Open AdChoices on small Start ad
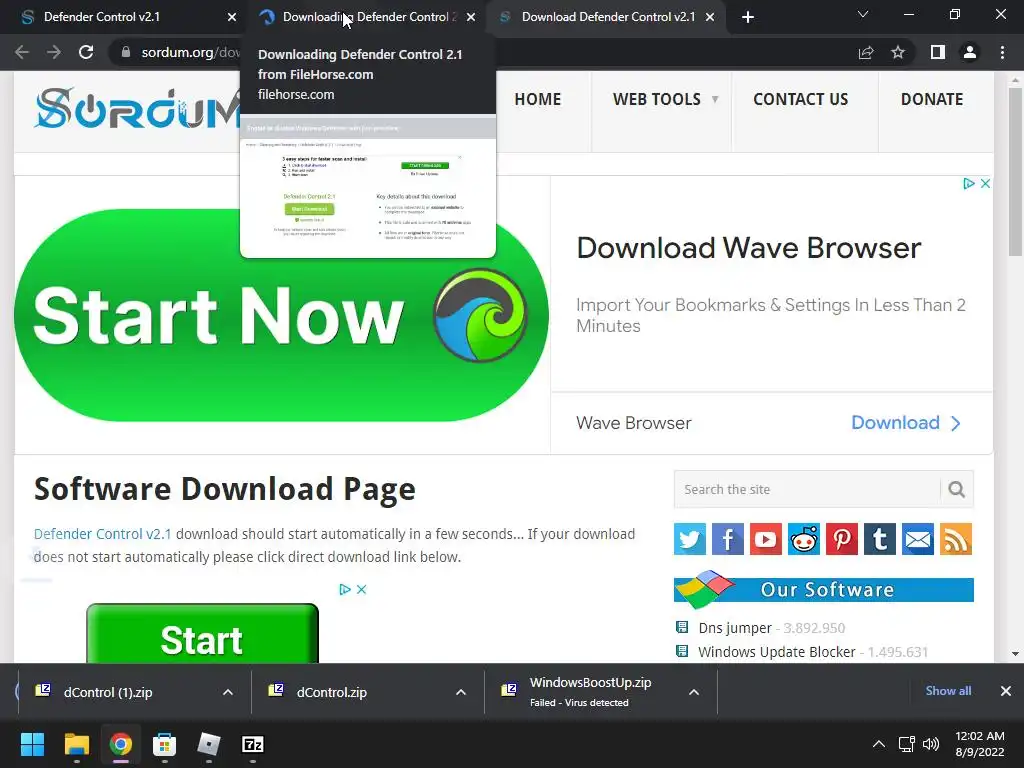 (x=345, y=589)
